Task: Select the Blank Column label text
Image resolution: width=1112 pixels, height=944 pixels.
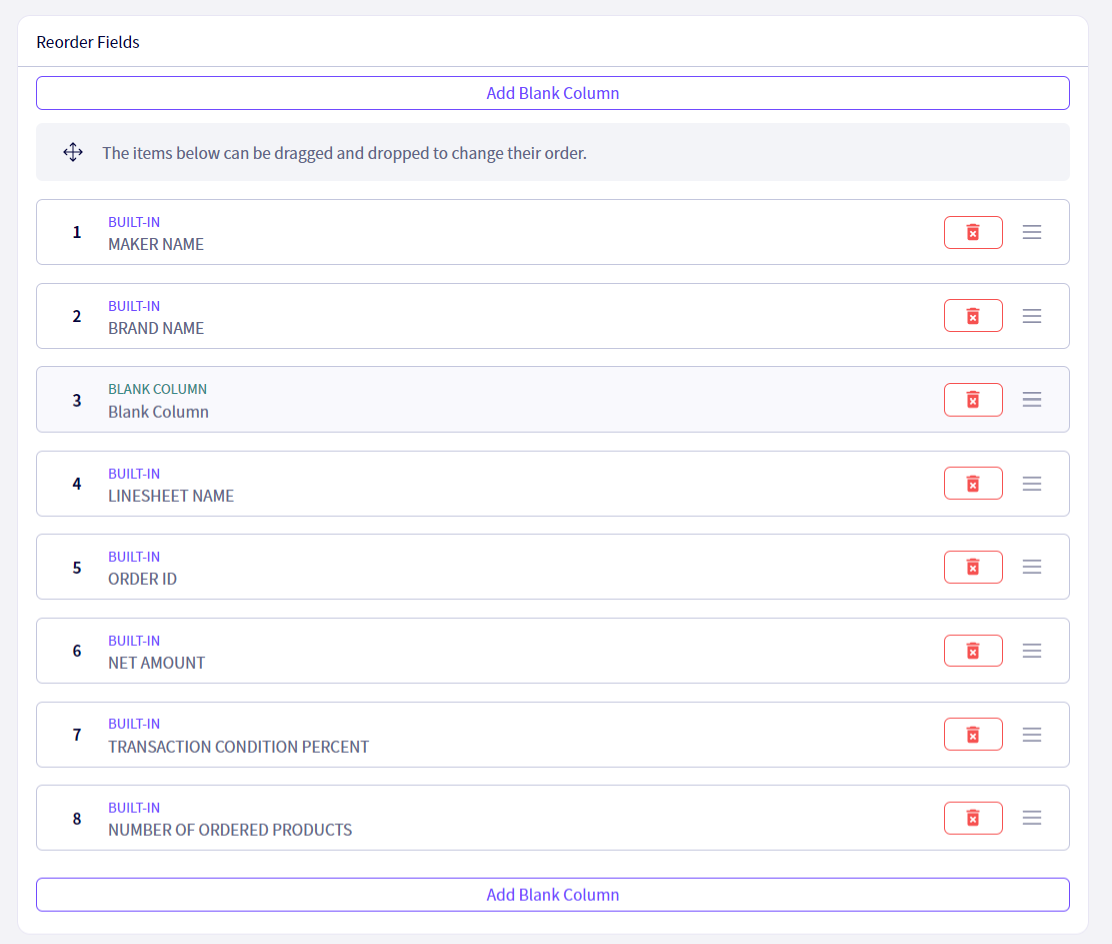Action: 158,412
